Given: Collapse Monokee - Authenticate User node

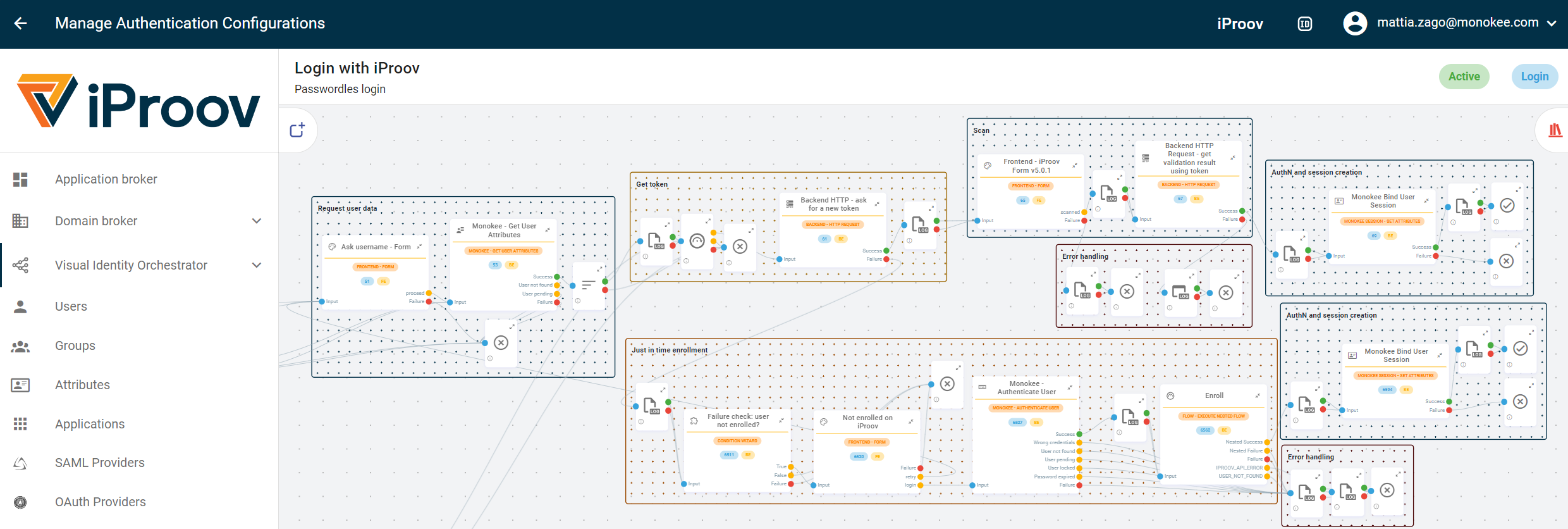Looking at the screenshot, I should 1070,387.
